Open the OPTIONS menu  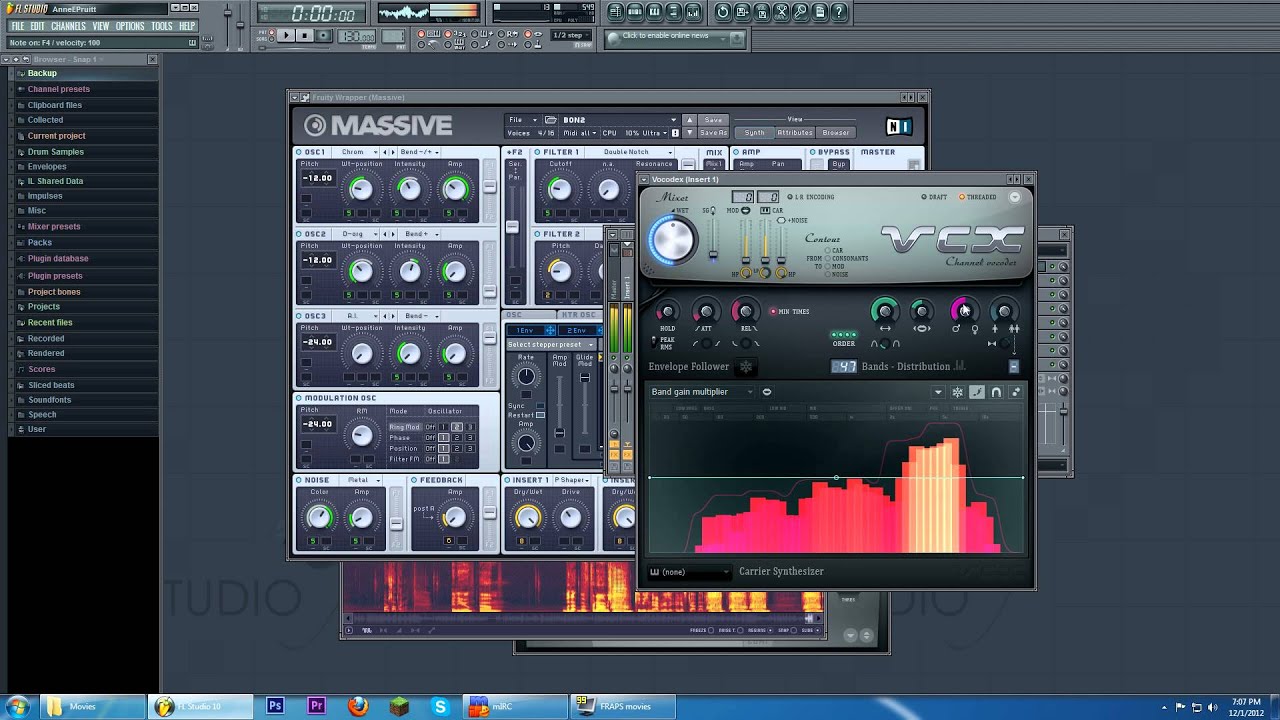(x=130, y=26)
